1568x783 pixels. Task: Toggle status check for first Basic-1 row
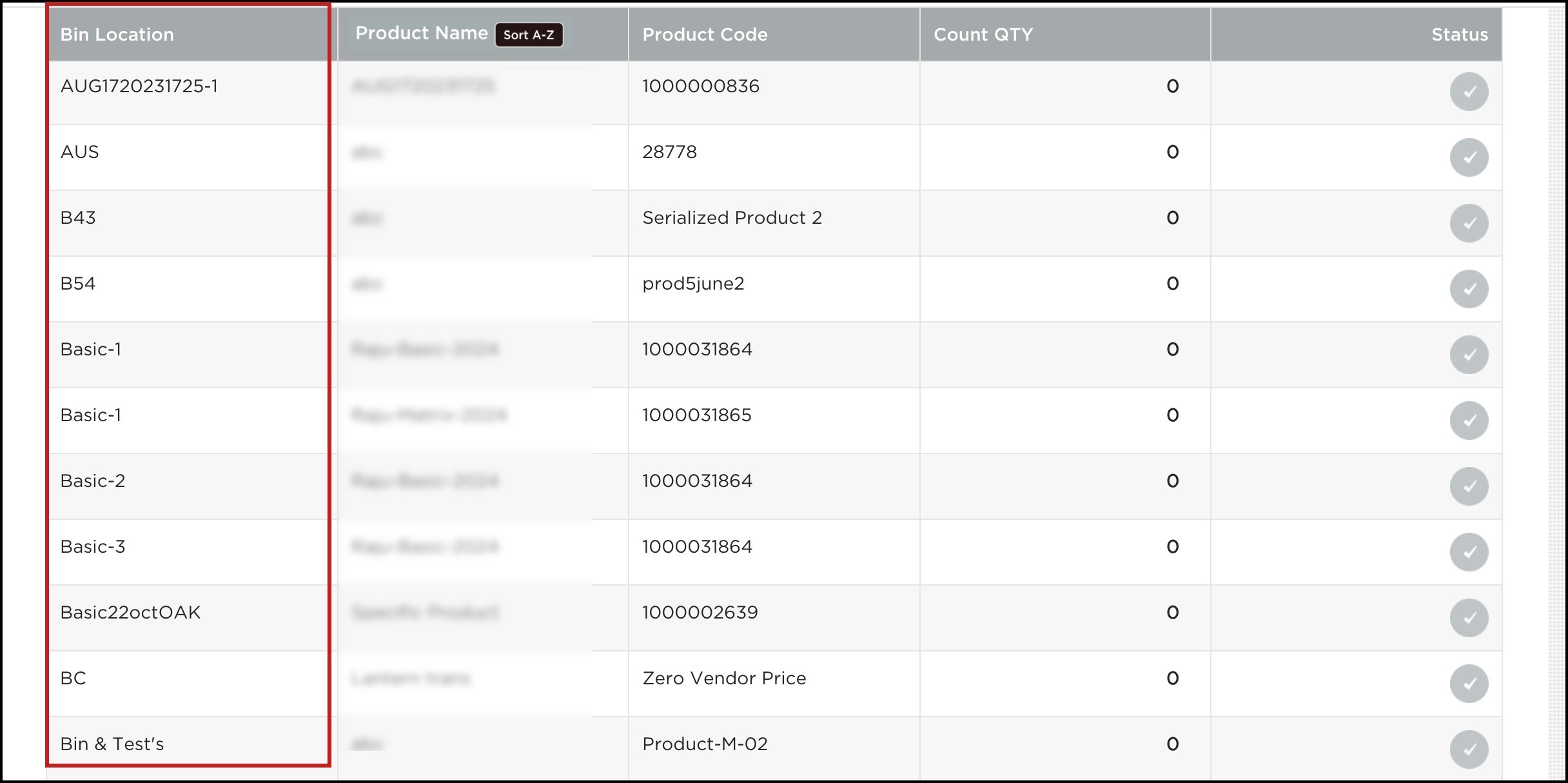point(1469,355)
